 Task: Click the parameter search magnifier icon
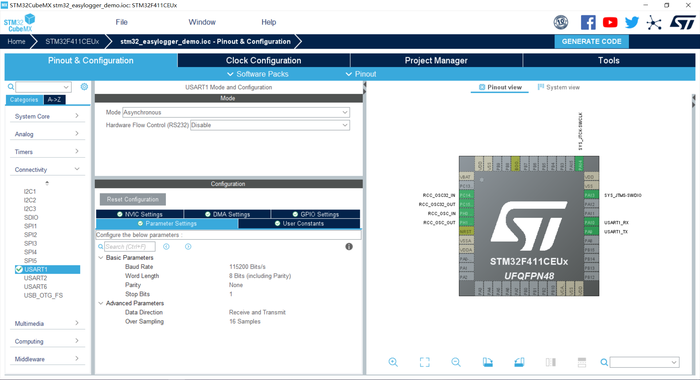pos(100,246)
